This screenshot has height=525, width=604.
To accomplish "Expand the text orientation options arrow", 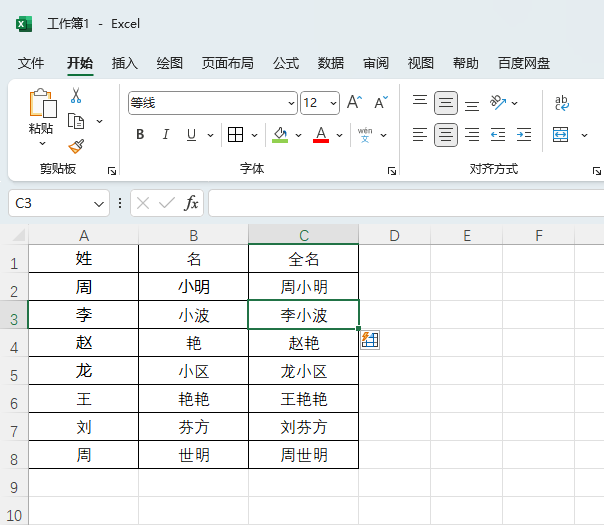I will (x=515, y=103).
